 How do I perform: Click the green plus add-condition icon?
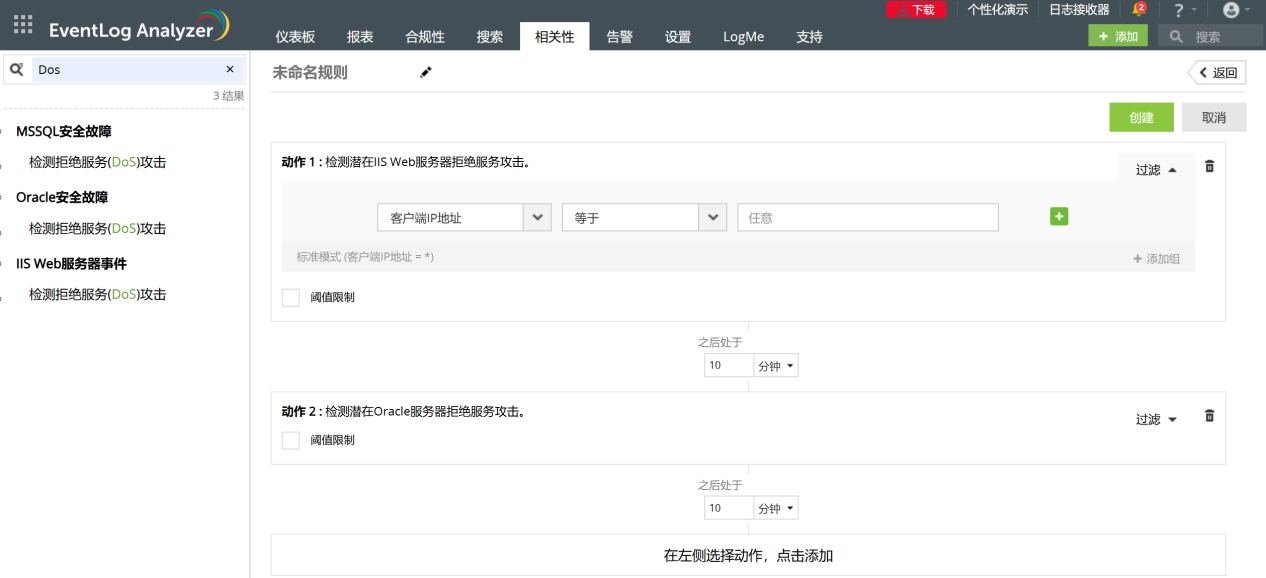point(1059,216)
